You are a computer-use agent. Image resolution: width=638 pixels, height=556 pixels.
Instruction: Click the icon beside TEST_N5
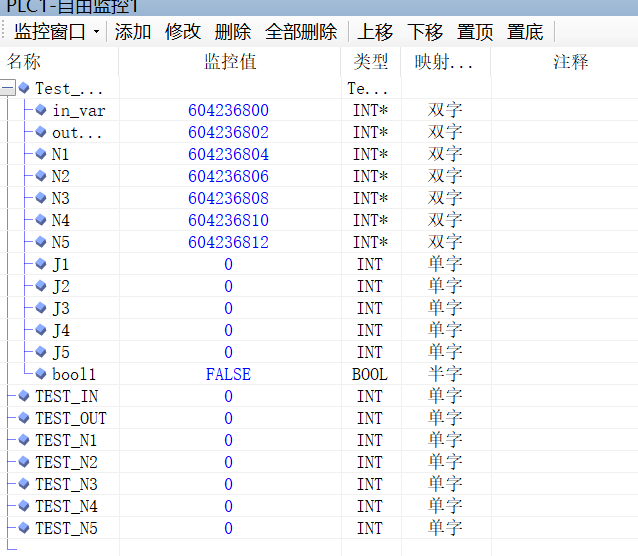point(24,528)
